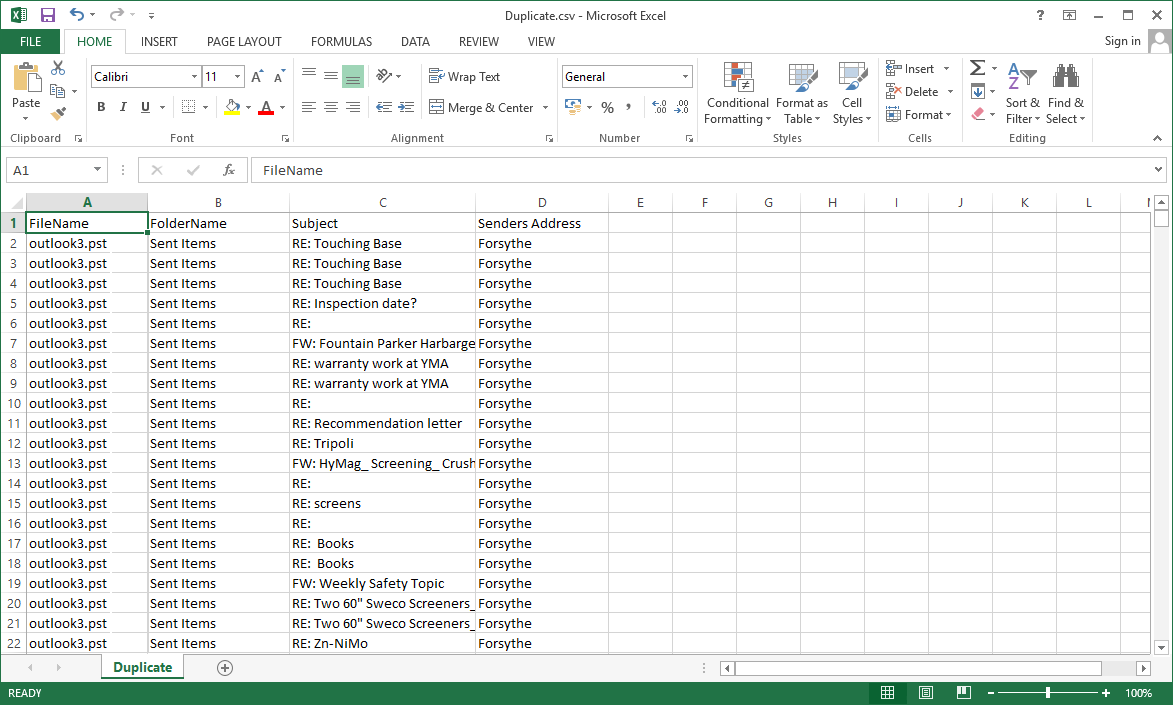
Task: Add a new sheet with plus icon
Action: tap(224, 668)
